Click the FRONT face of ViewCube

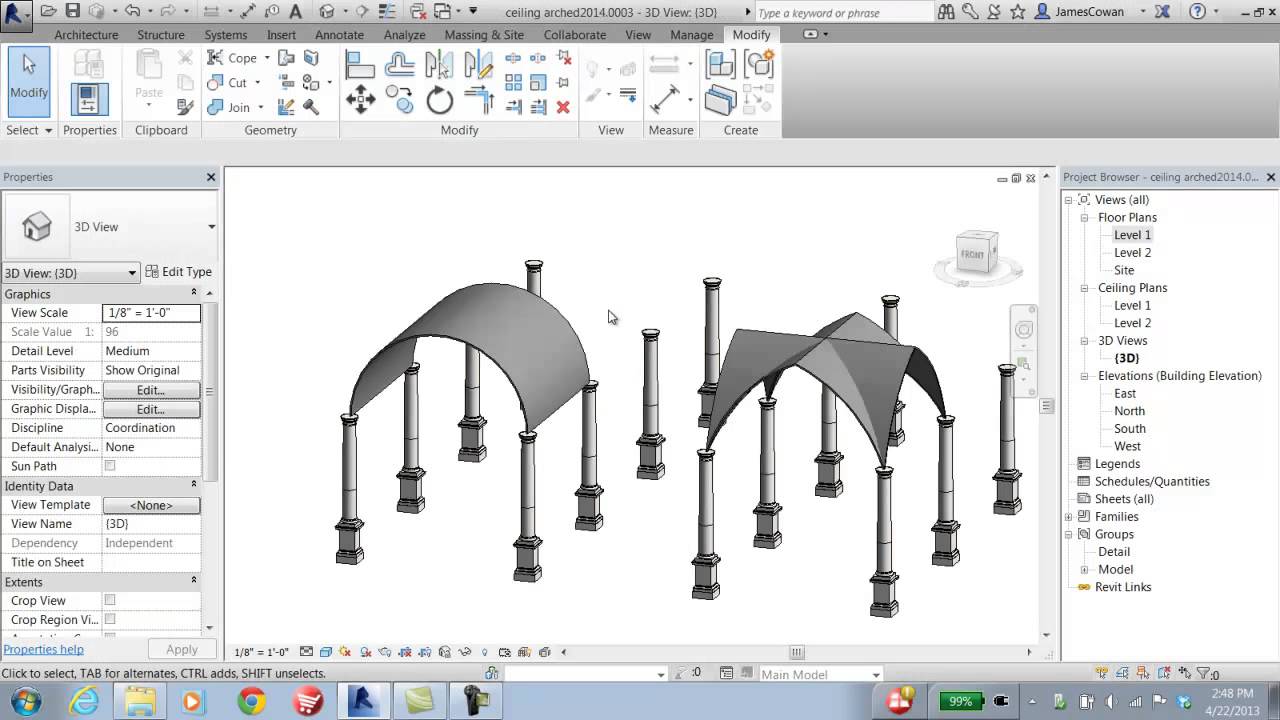973,255
